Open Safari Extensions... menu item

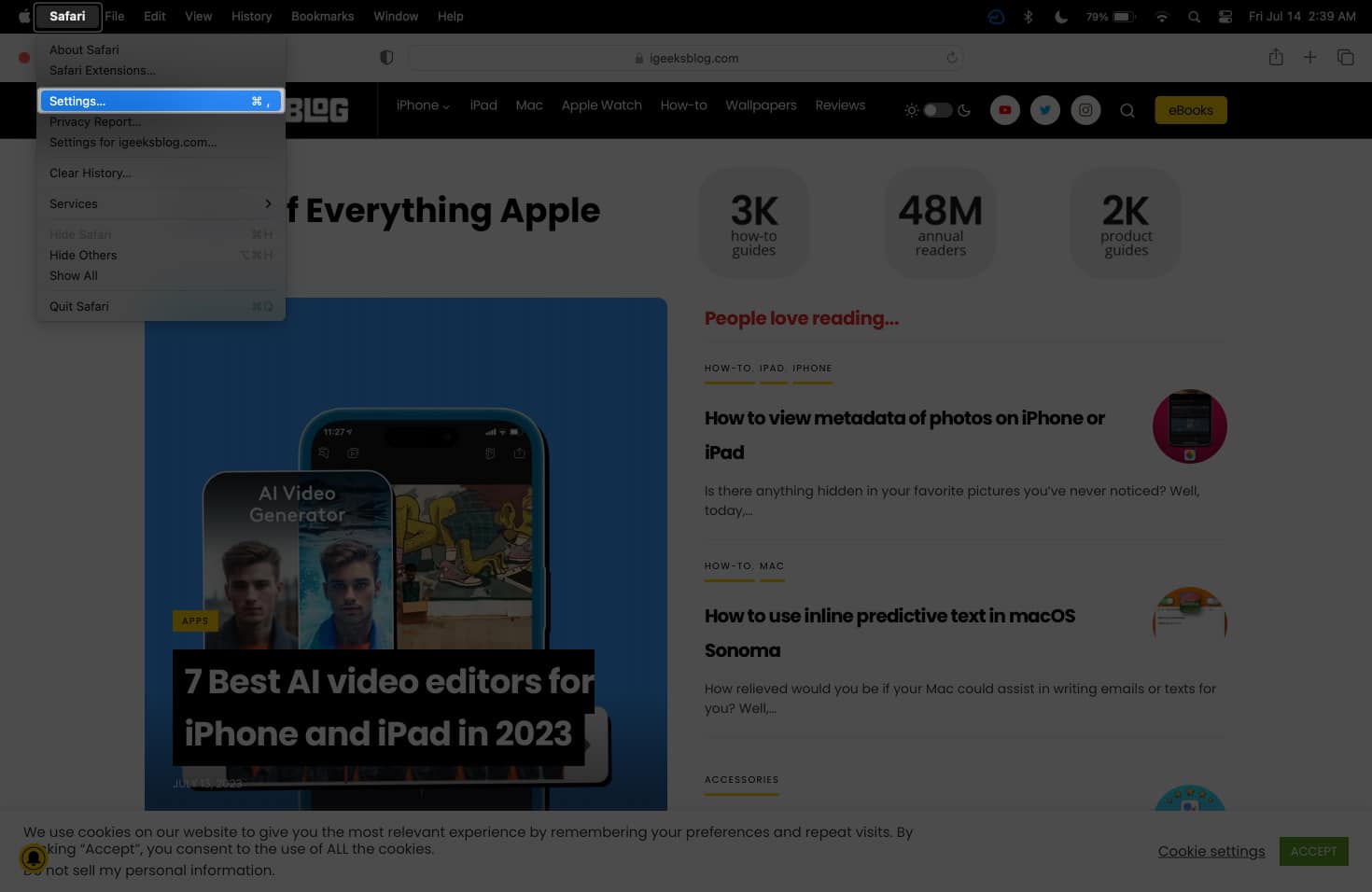coord(161,70)
